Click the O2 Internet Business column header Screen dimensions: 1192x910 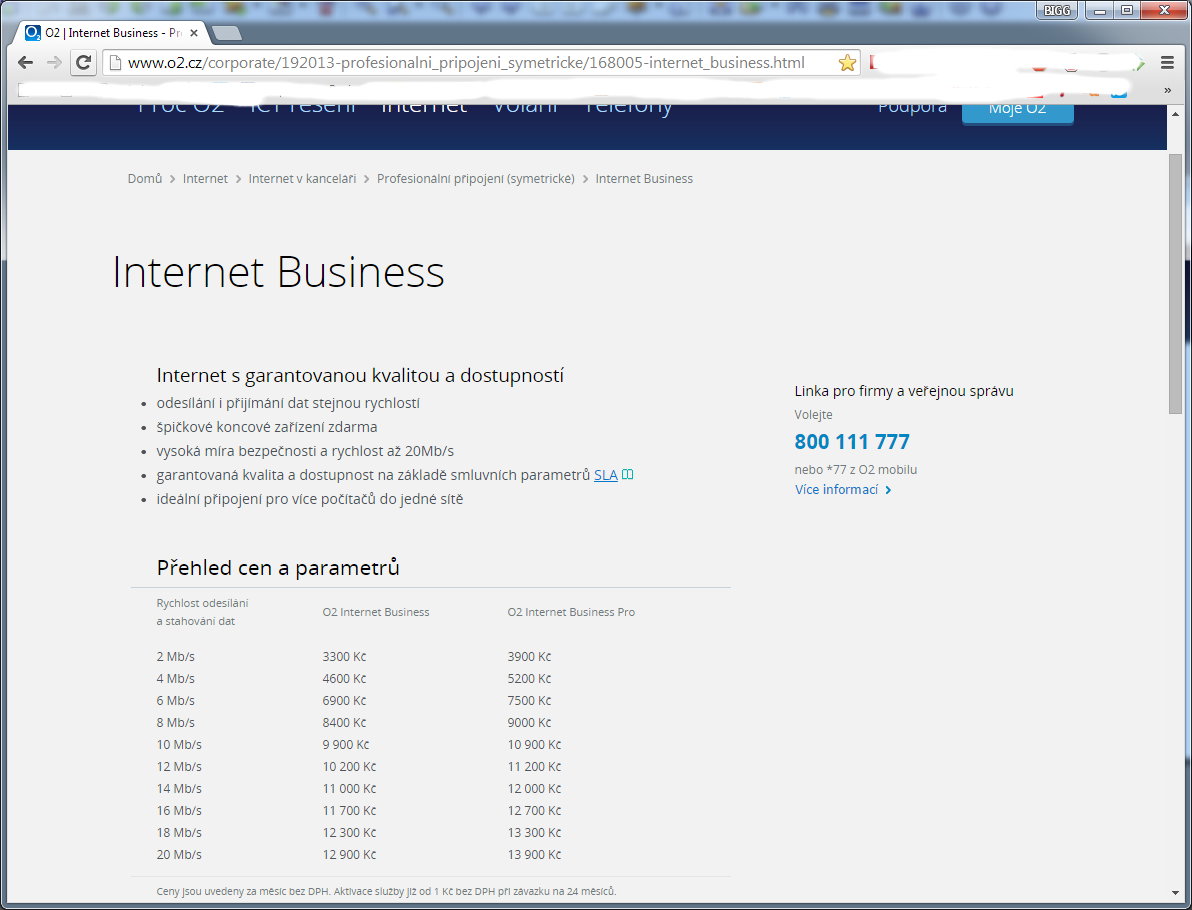tap(376, 612)
